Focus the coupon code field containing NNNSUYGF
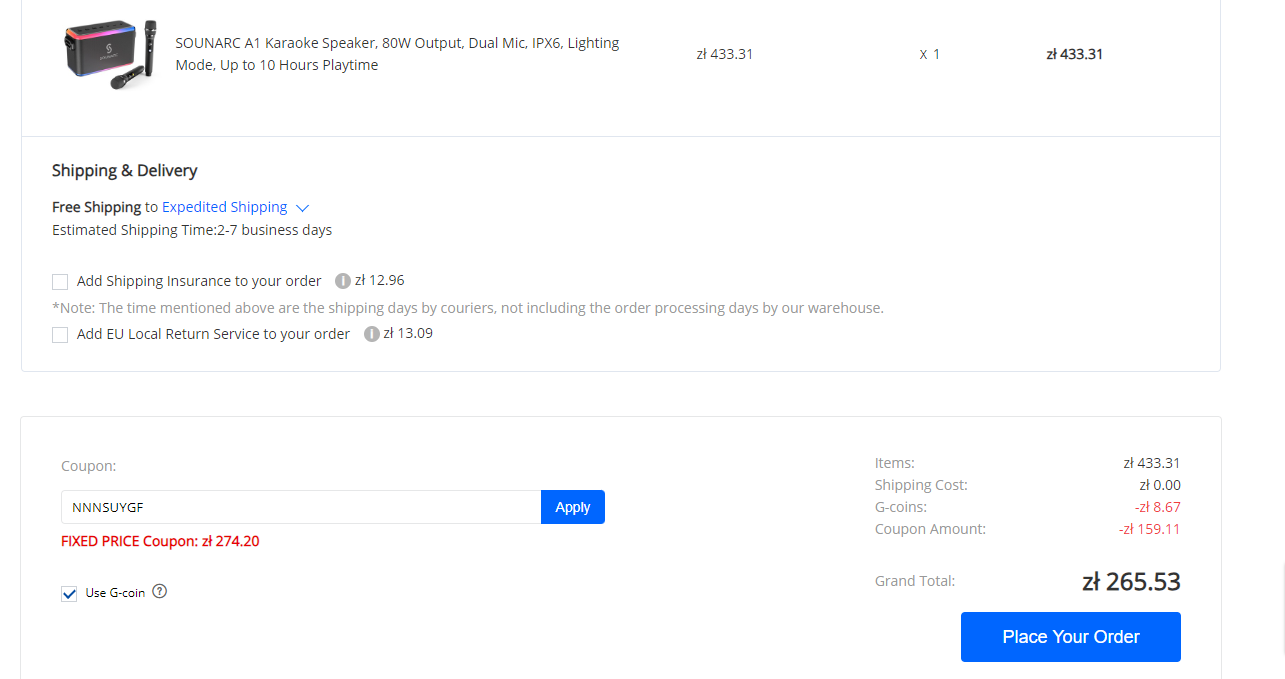 [x=301, y=507]
